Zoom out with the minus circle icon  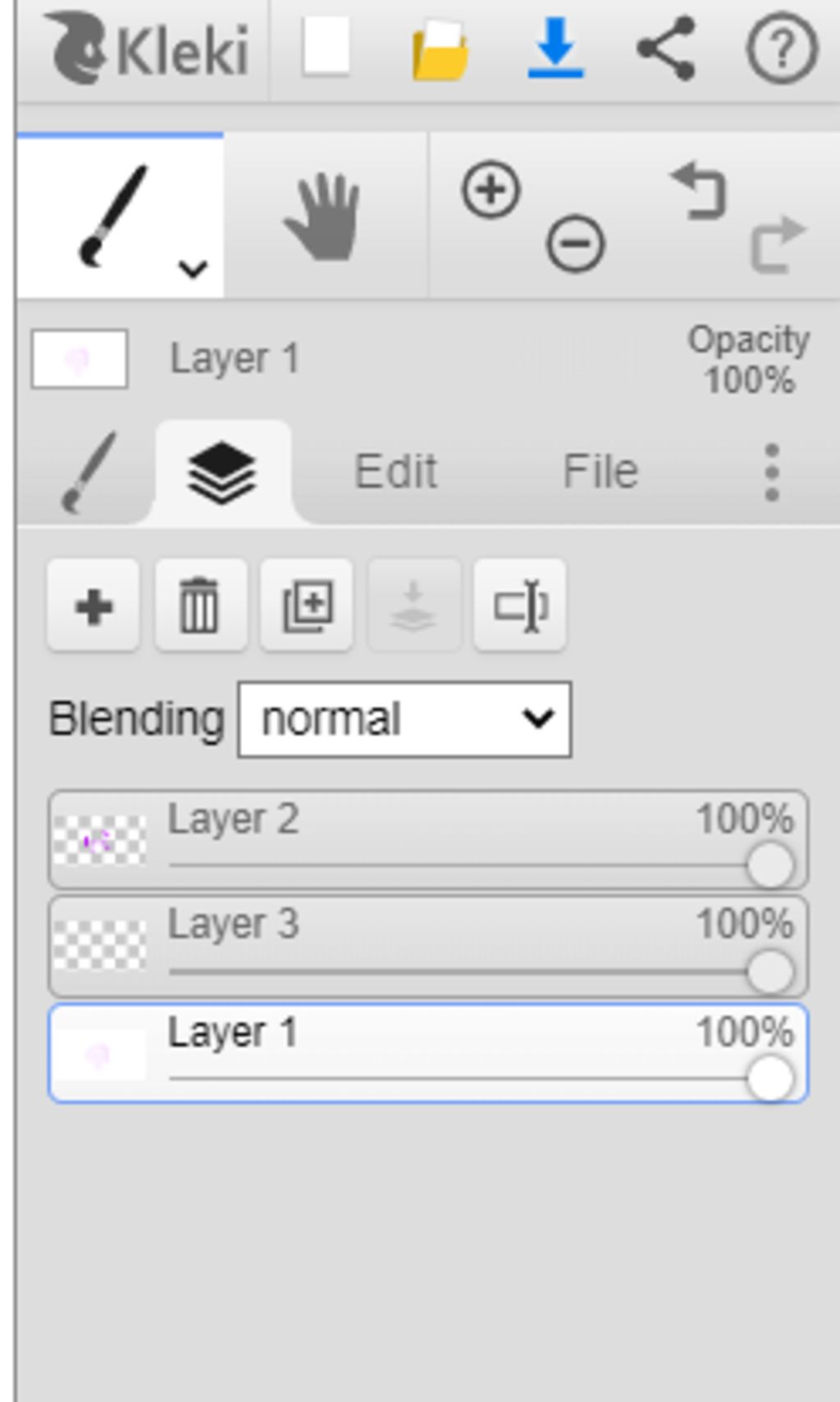pos(576,244)
